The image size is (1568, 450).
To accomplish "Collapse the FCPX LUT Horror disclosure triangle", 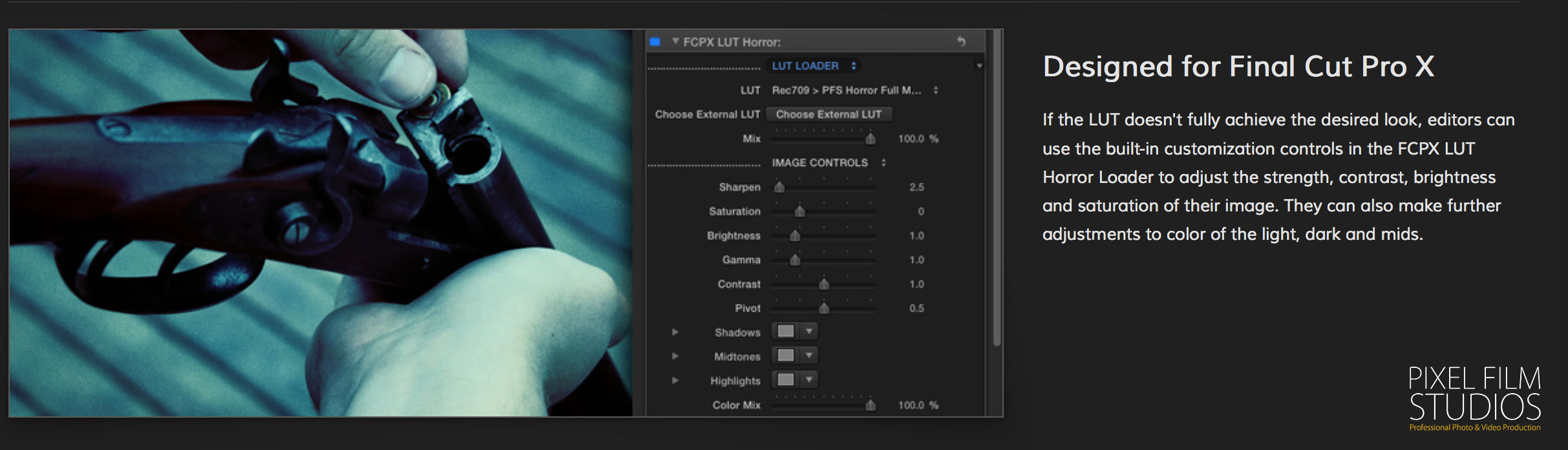I will tap(675, 41).
